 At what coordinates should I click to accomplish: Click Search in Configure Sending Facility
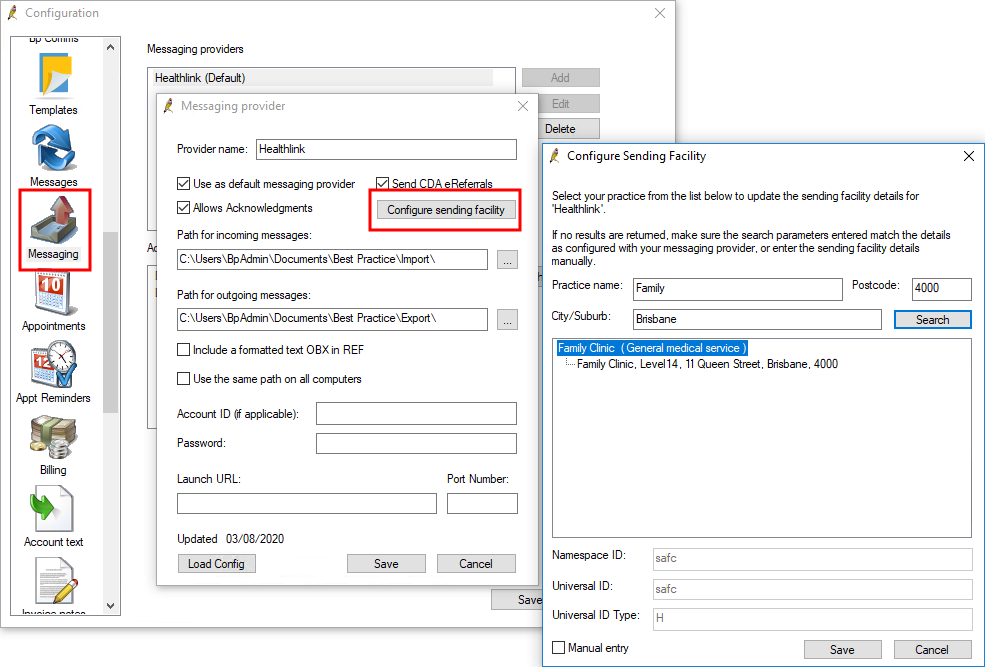coord(932,320)
